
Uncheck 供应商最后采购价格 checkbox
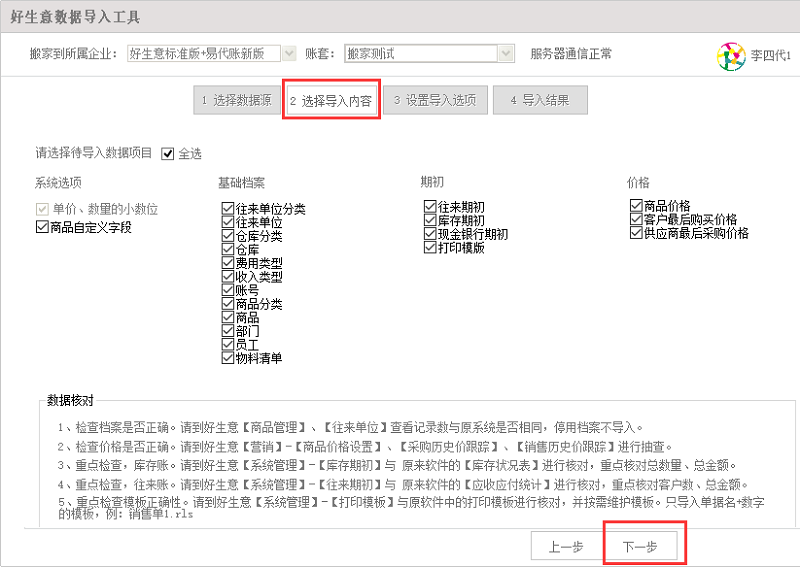pyautogui.click(x=636, y=233)
